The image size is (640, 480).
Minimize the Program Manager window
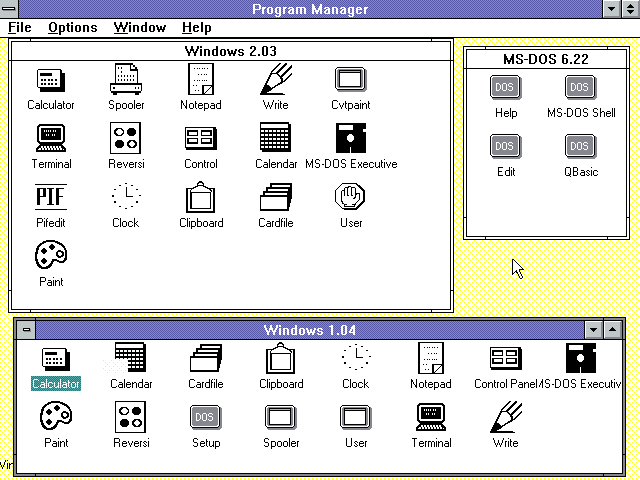[x=611, y=9]
